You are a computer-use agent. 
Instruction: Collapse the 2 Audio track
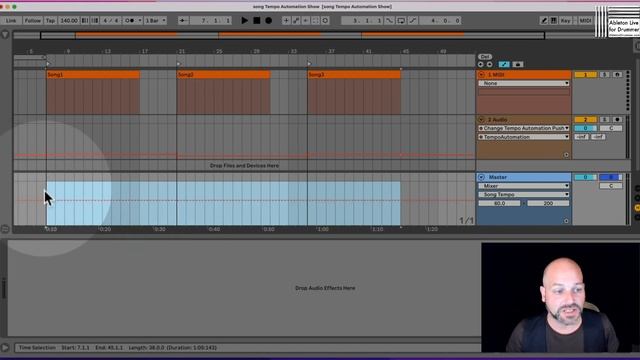pyautogui.click(x=482, y=120)
